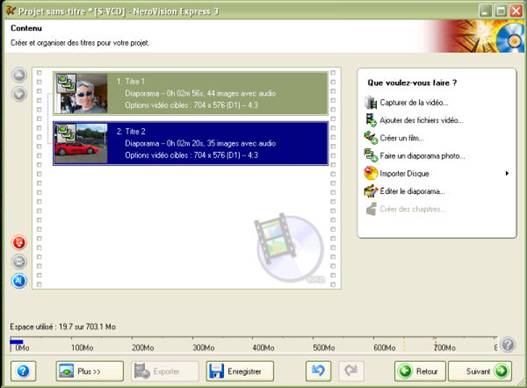Screen dimensions: 527x388
Task: Select Ajouter des fichiers vidéo
Action: pos(421,120)
